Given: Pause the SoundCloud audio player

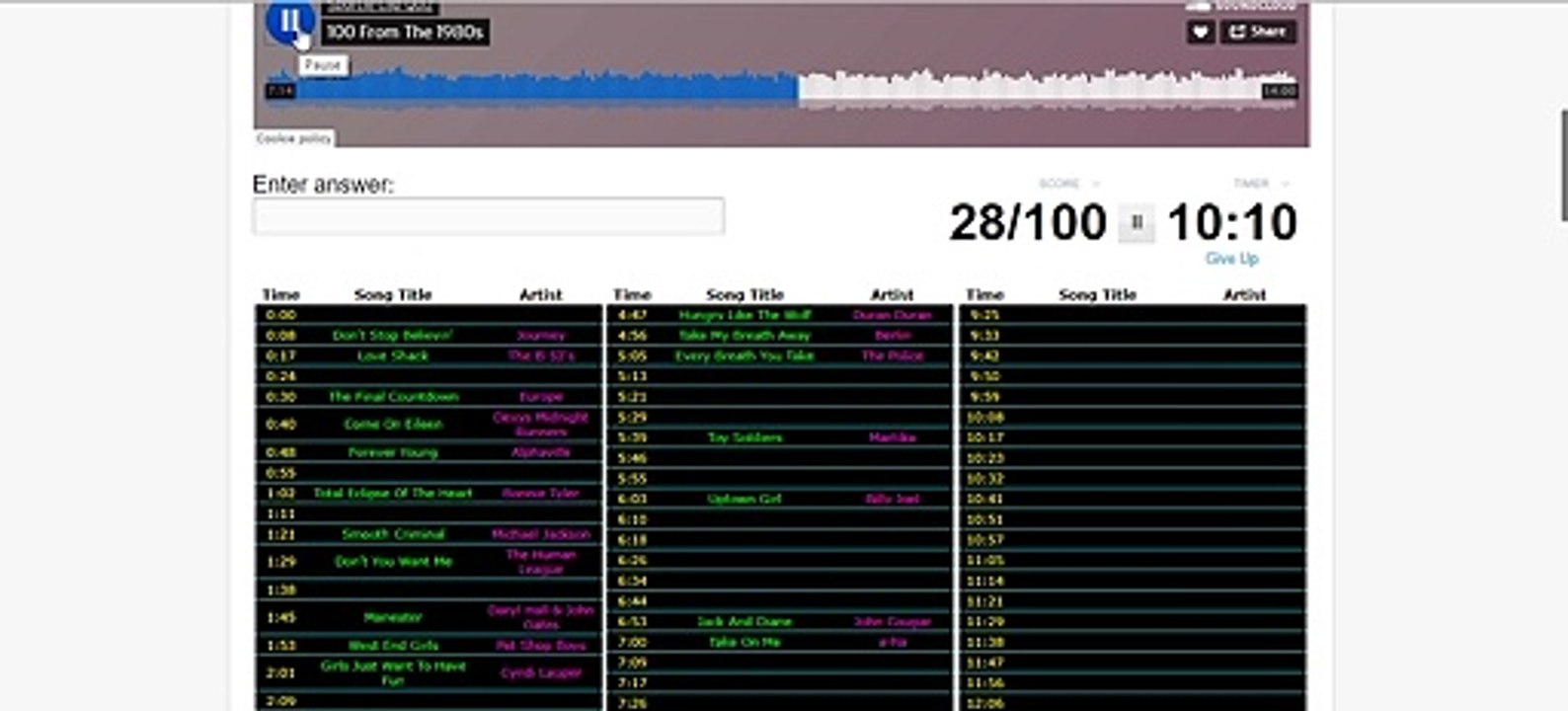Looking at the screenshot, I should point(290,21).
